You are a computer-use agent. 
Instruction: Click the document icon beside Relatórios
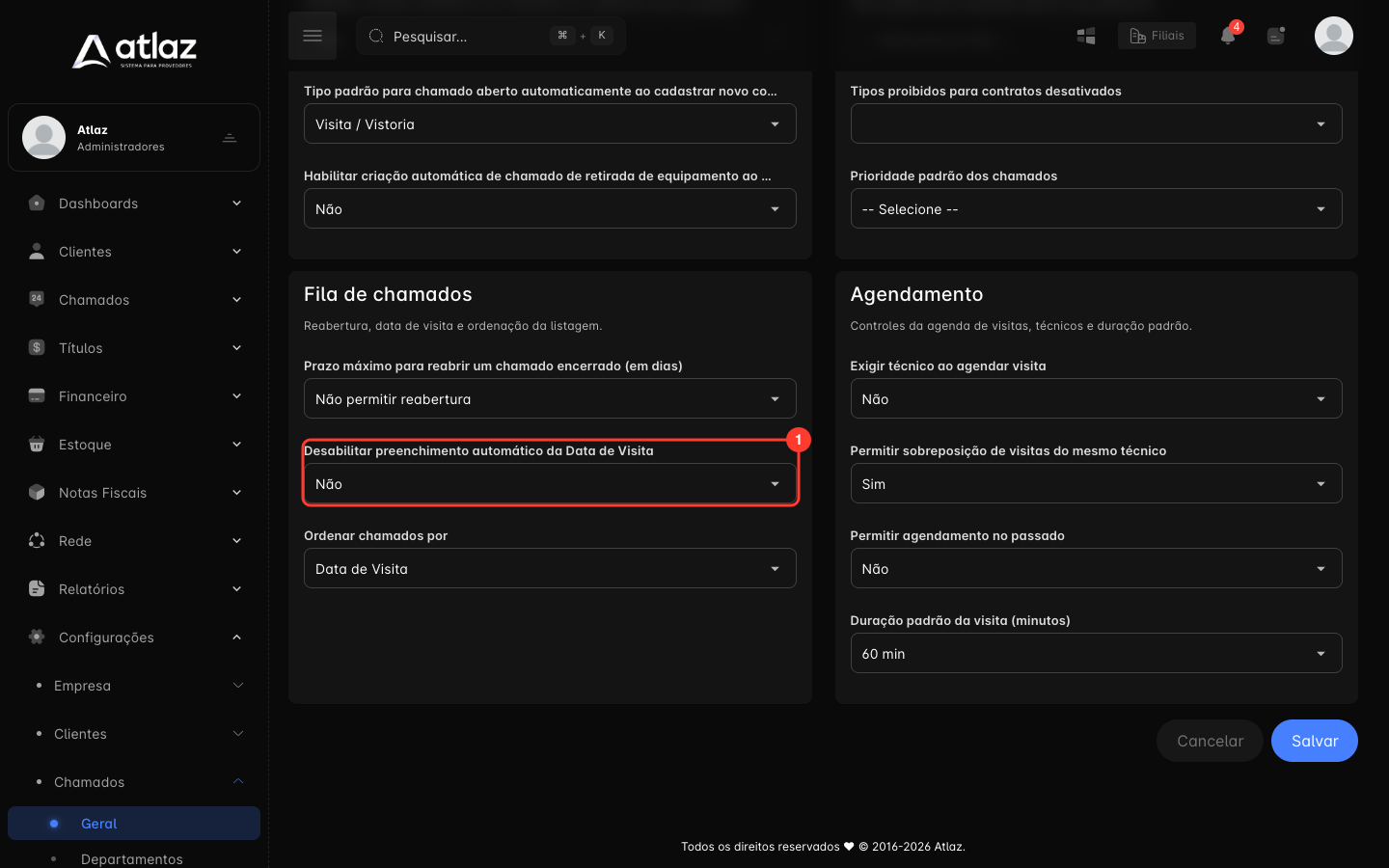(x=37, y=588)
